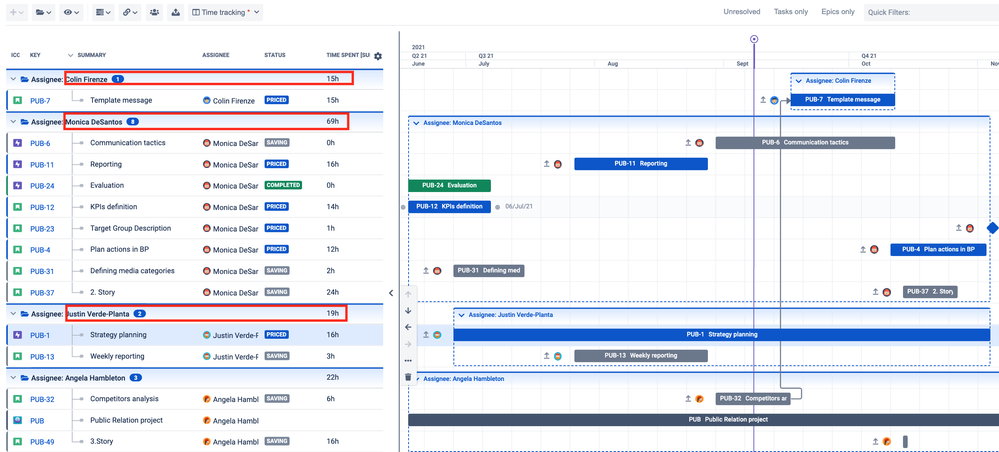The height and width of the screenshot is (452, 999).
Task: Click SAVING status badge on Weekly reporting row
Action: pos(277,356)
